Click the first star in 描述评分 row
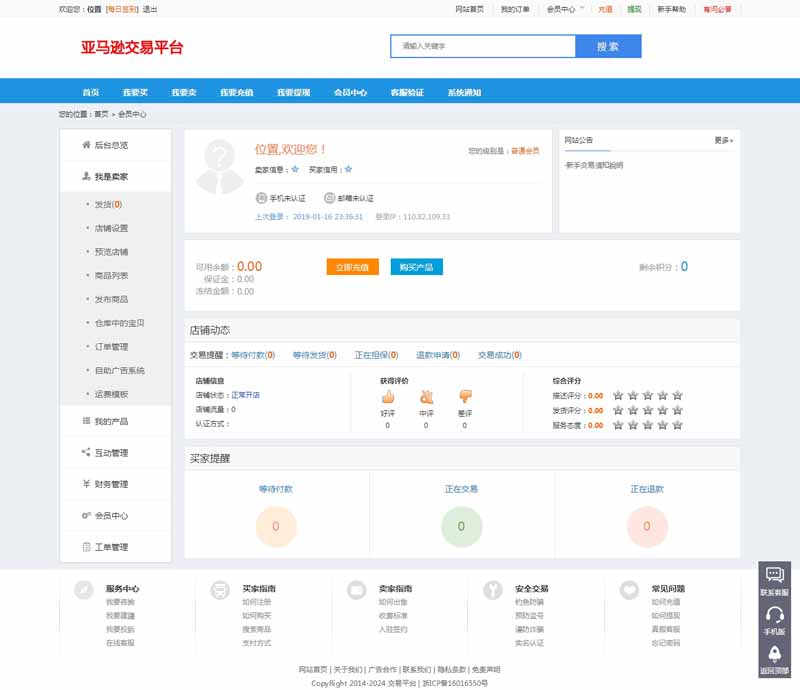800x690 pixels. click(618, 395)
